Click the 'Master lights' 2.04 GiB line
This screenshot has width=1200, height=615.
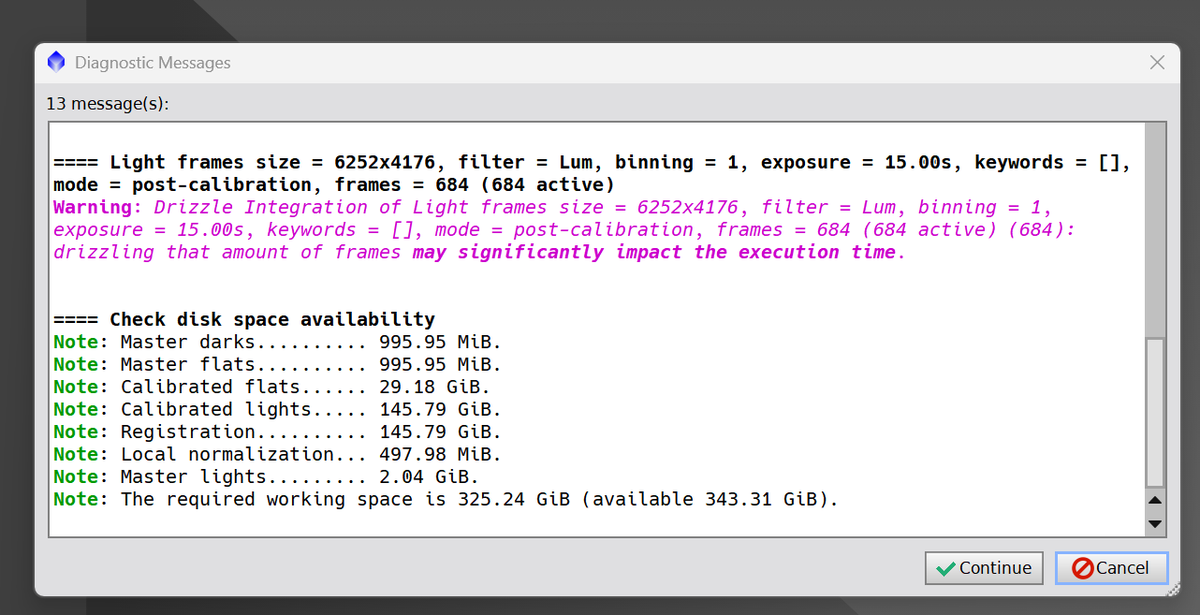click(266, 476)
